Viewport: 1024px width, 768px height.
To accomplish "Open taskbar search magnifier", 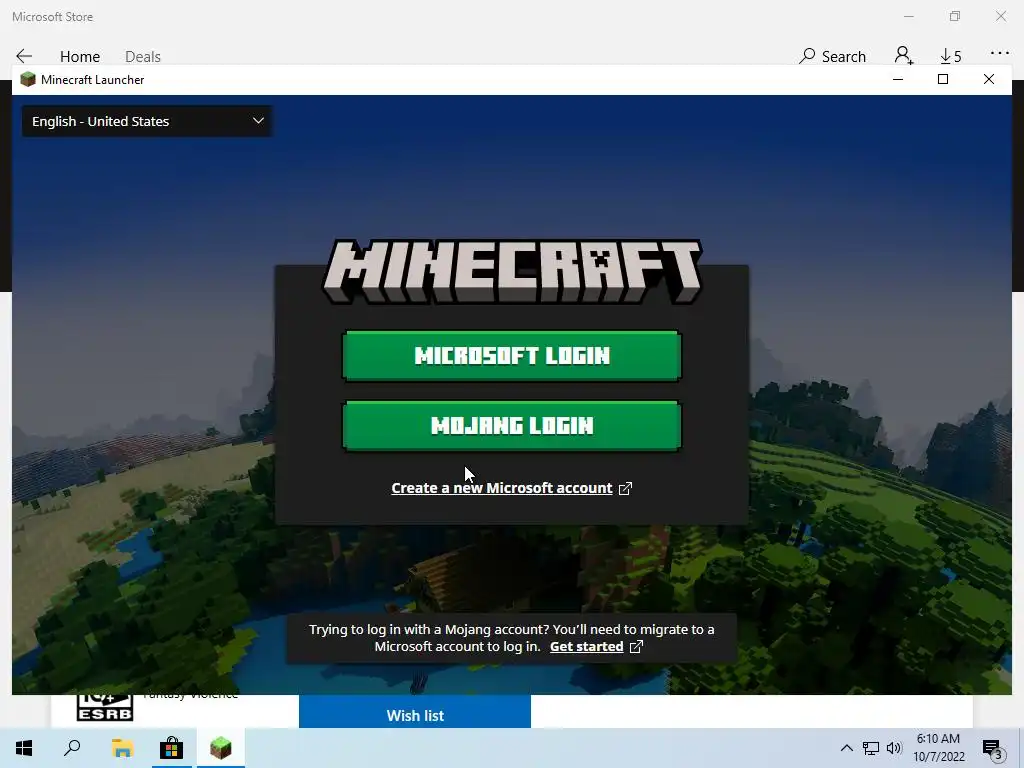I will (72, 748).
